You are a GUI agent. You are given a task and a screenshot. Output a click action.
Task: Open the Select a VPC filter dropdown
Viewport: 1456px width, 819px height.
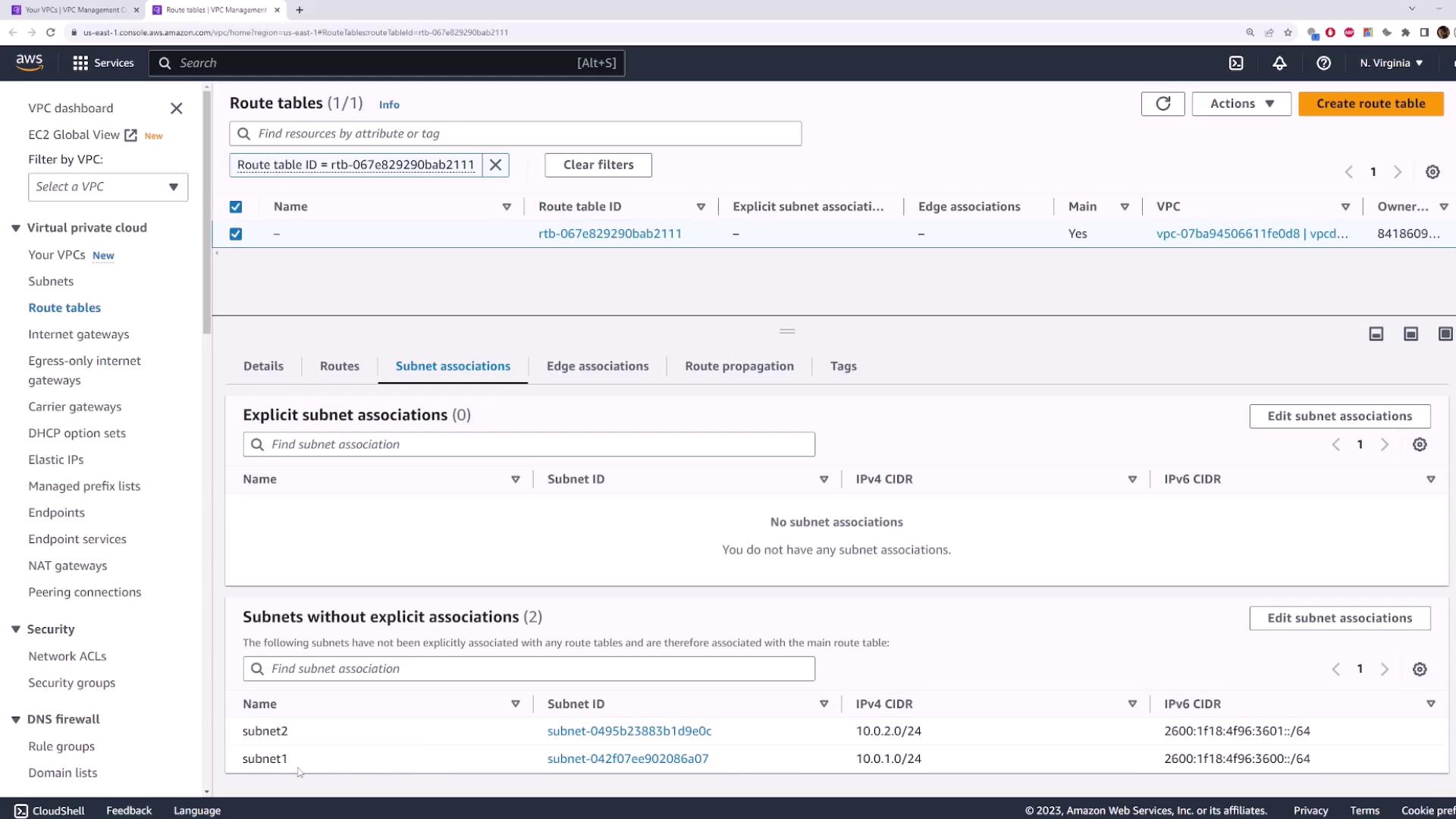pyautogui.click(x=108, y=187)
